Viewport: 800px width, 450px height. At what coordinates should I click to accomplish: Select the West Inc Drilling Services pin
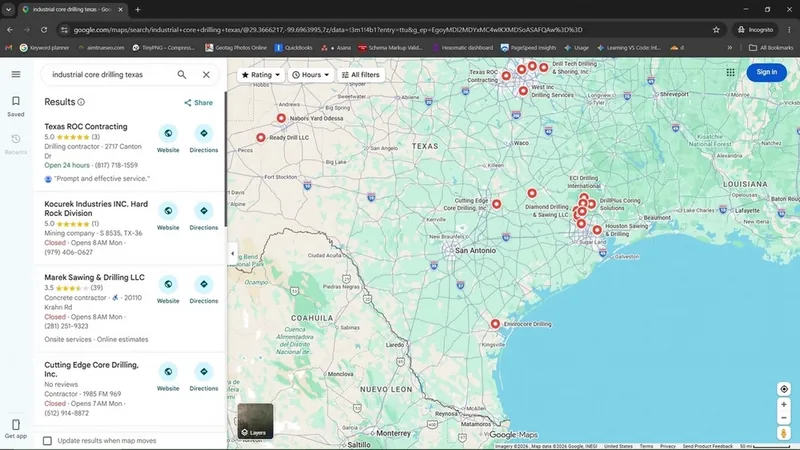tap(523, 91)
